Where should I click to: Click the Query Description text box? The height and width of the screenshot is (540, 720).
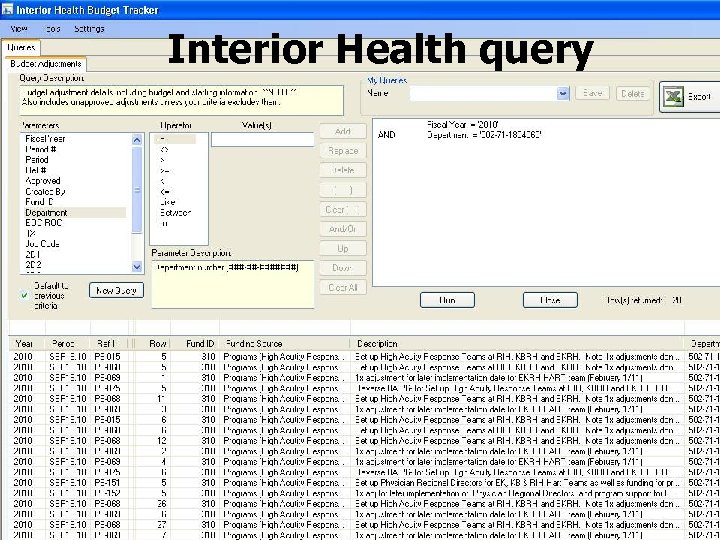(x=182, y=100)
